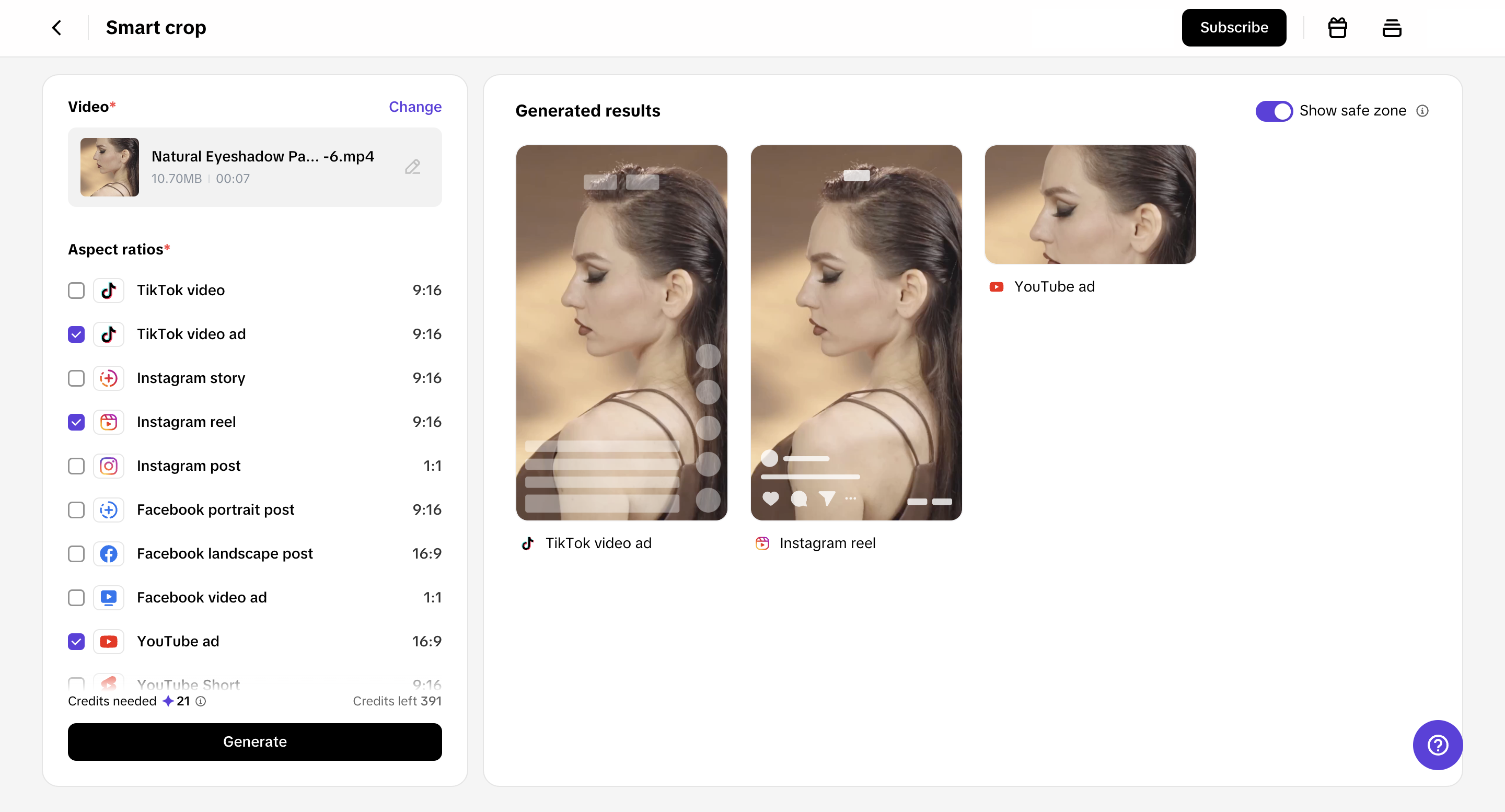Uncheck the Instagram reel checkbox
Image resolution: width=1505 pixels, height=812 pixels.
(x=76, y=422)
